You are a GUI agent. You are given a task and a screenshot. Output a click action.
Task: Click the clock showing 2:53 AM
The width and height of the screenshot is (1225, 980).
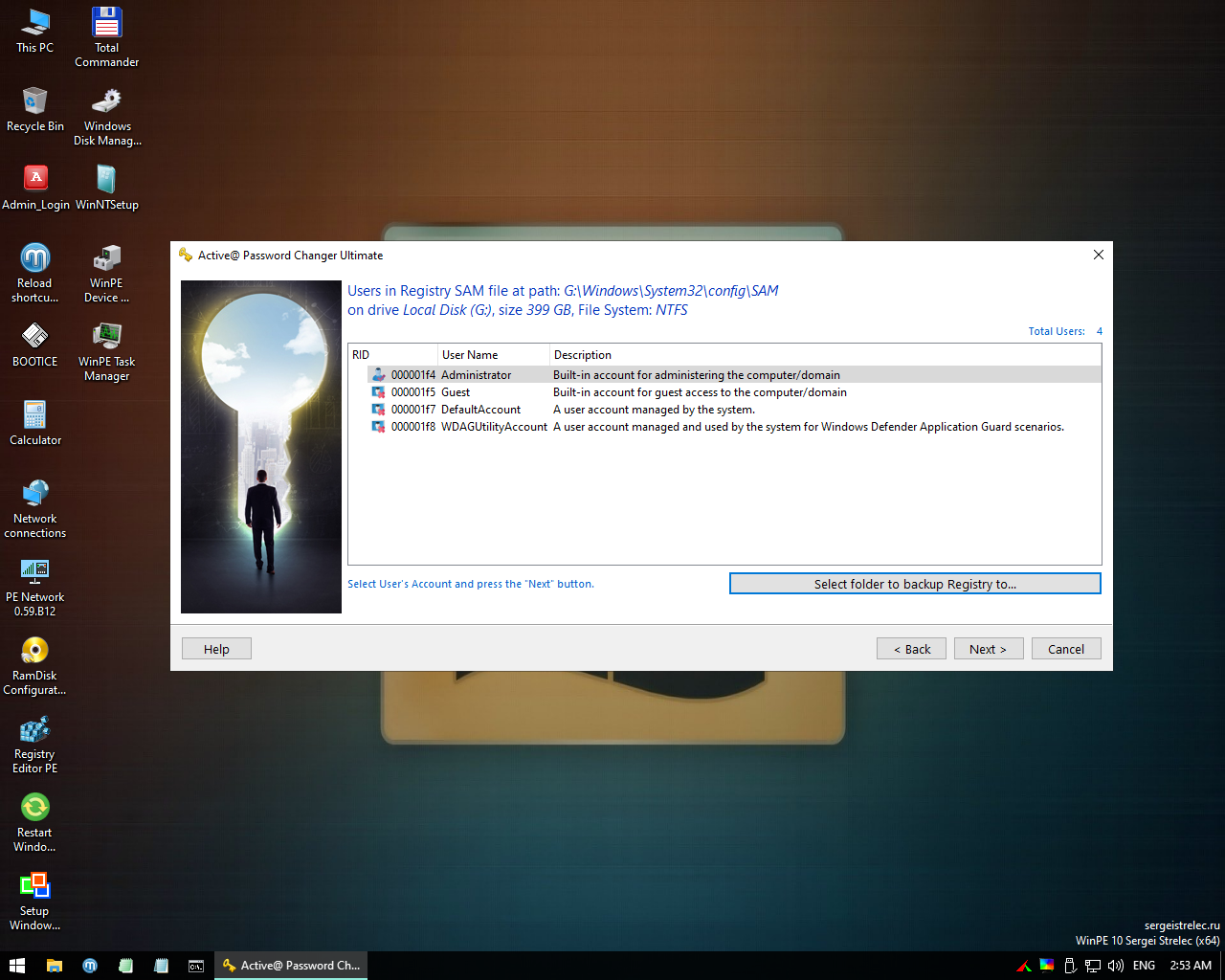(x=1191, y=966)
